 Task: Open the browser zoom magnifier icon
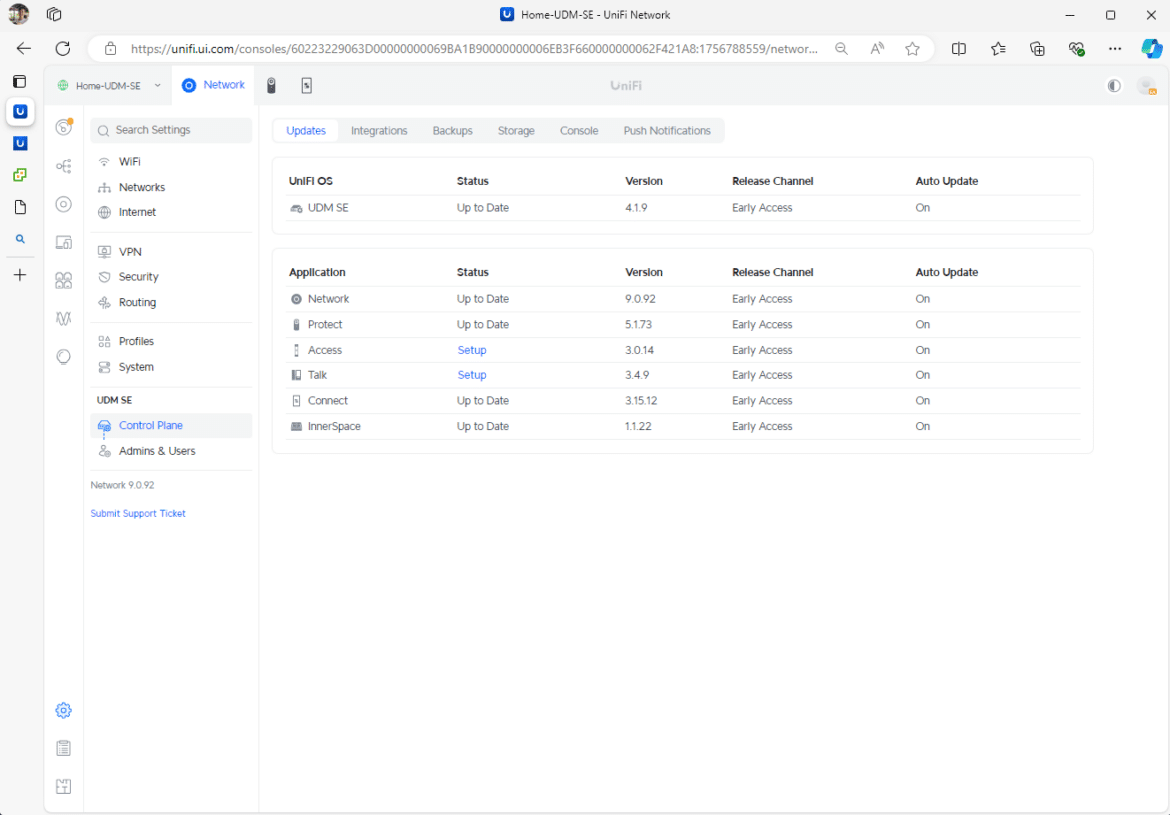coord(841,49)
